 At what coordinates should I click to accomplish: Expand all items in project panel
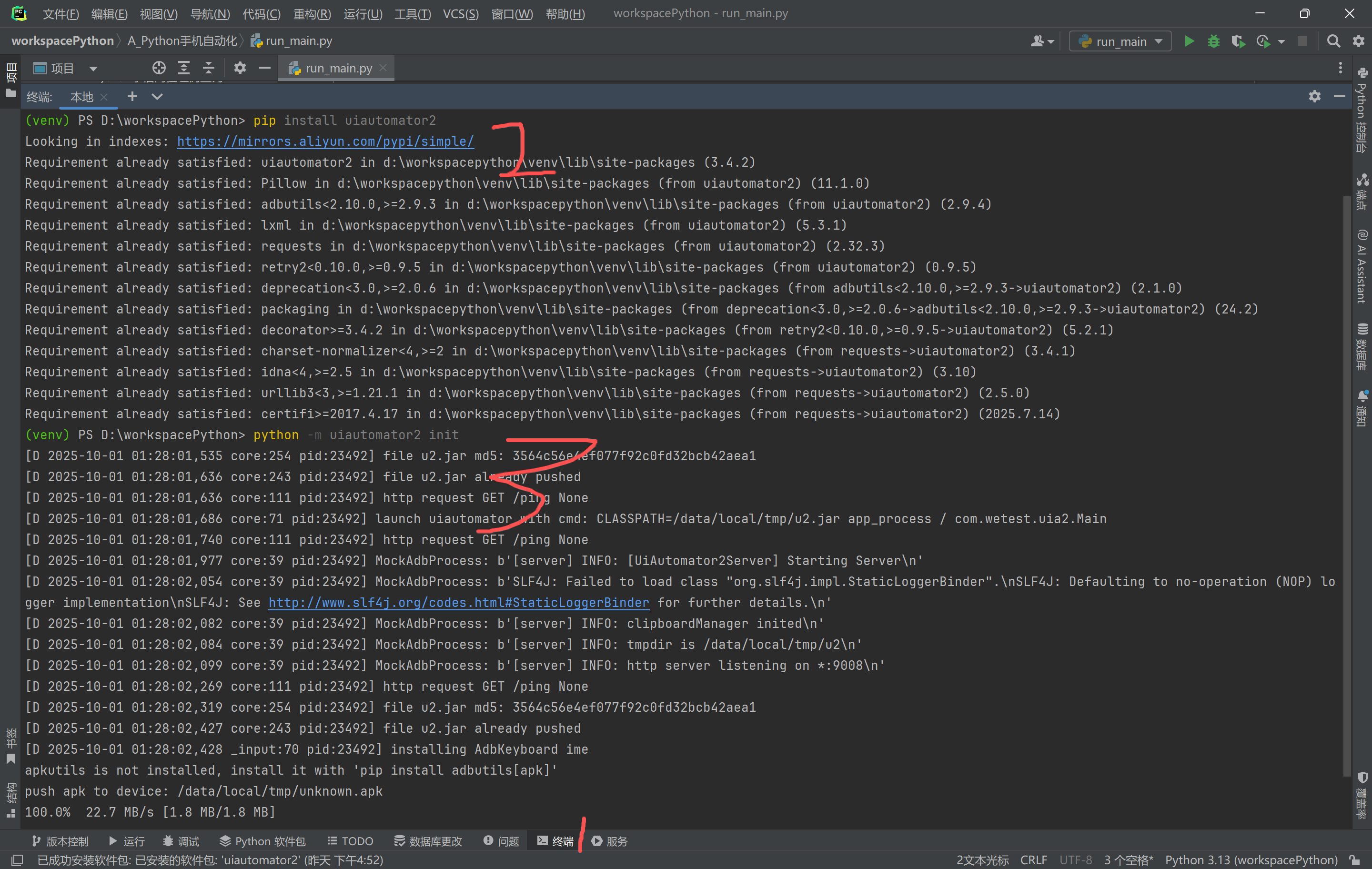(183, 68)
